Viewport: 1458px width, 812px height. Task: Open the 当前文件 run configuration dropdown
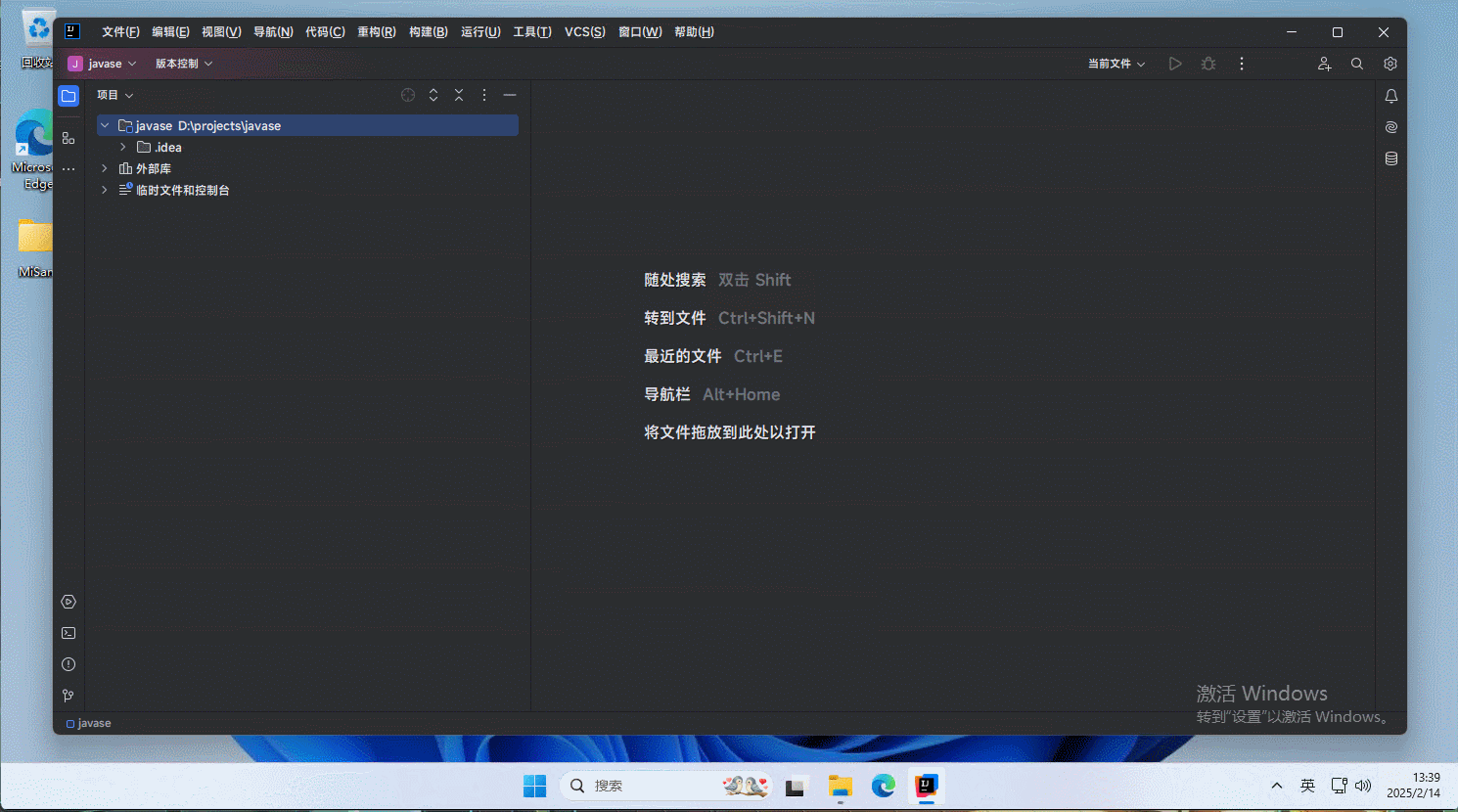click(x=1116, y=64)
